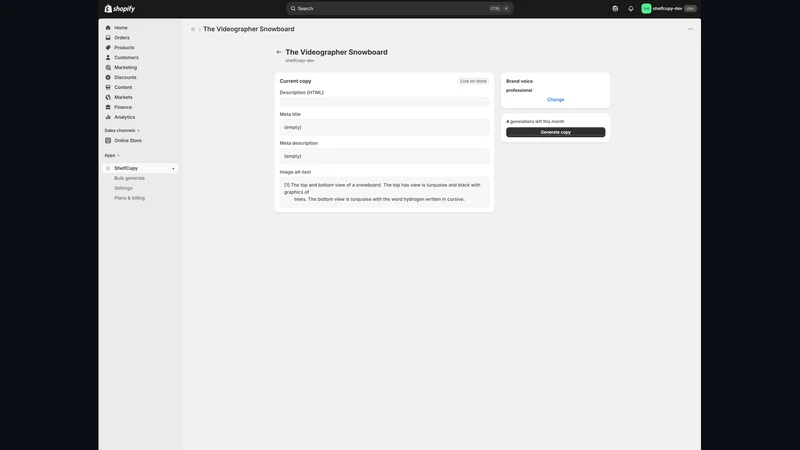Viewport: 800px width, 450px height.
Task: Click the Orders inbox icon
Action: click(x=108, y=38)
